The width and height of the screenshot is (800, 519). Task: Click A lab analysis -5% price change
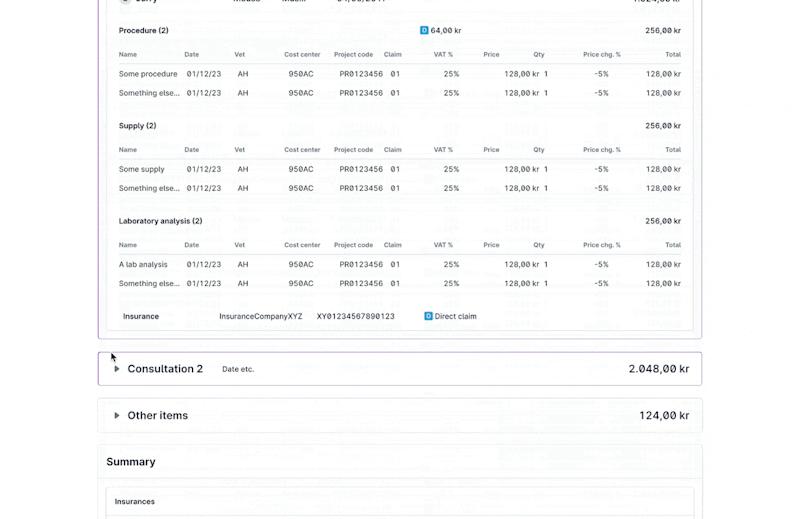pyautogui.click(x=602, y=264)
